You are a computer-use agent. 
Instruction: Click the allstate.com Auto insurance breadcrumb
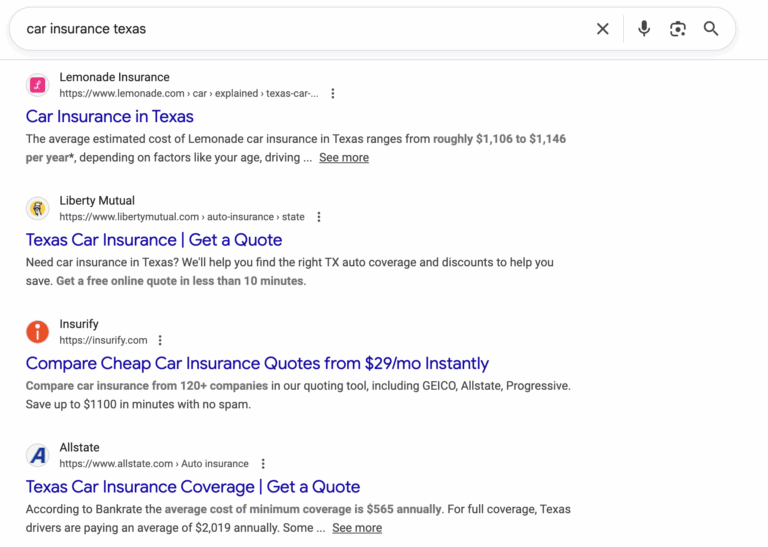coord(154,464)
